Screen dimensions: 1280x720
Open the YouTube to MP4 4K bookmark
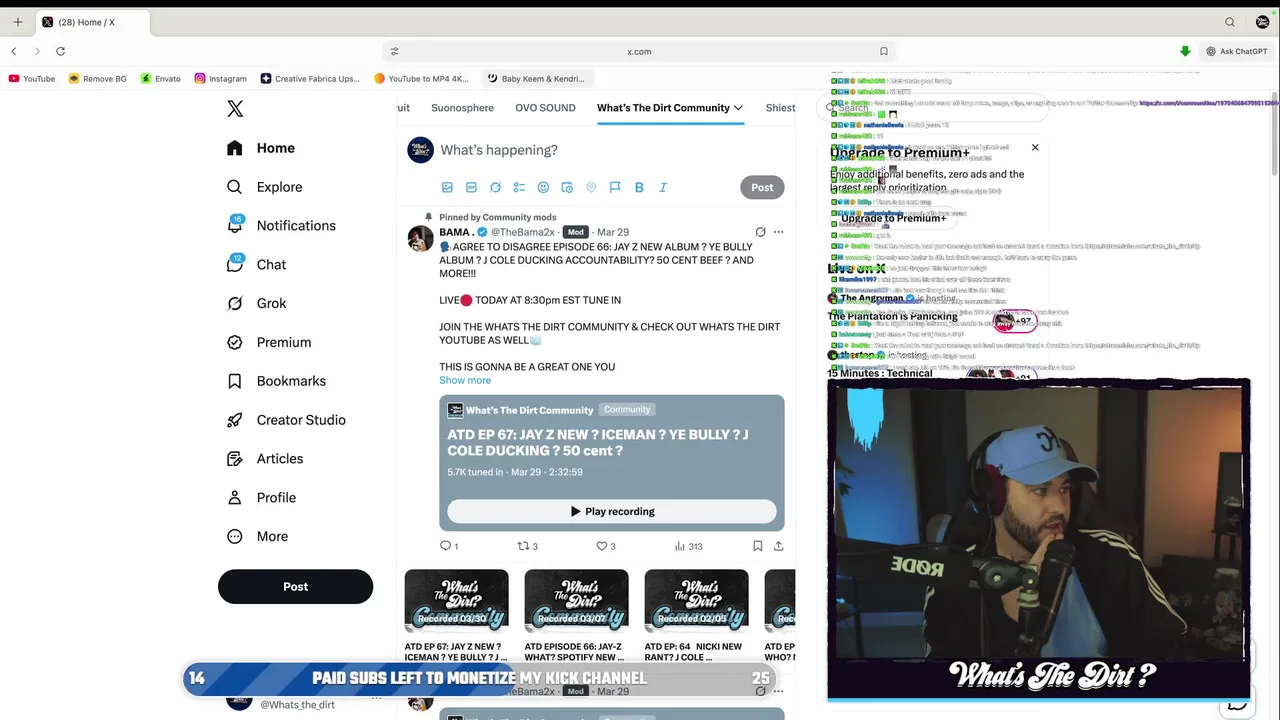(x=421, y=78)
